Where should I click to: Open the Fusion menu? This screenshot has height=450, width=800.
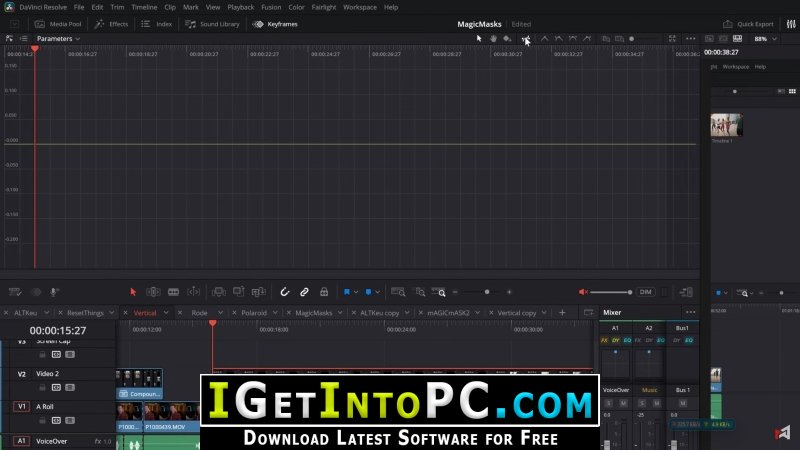pyautogui.click(x=271, y=7)
